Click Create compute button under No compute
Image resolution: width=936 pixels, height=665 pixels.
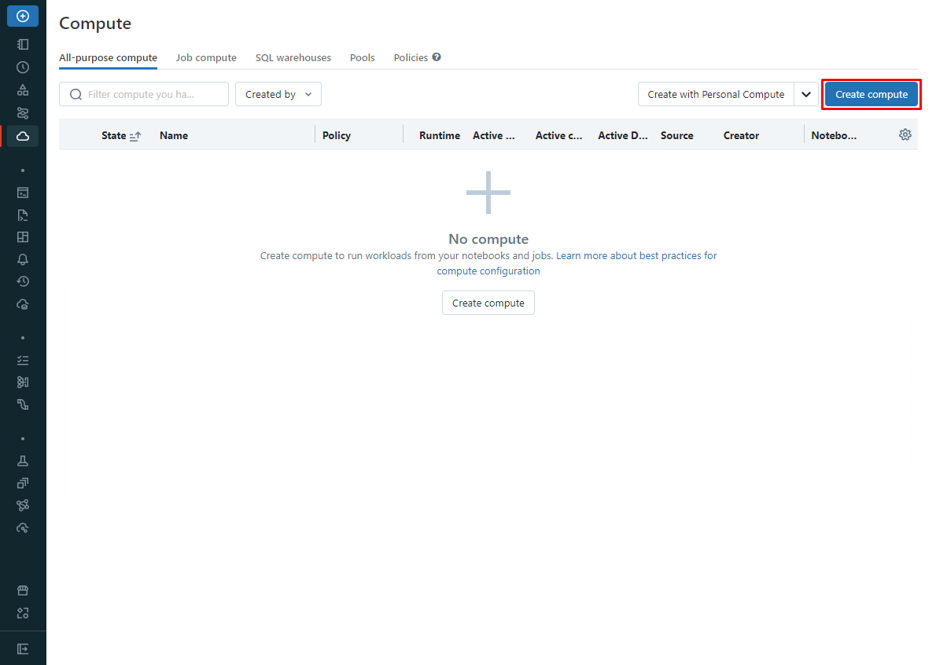click(x=488, y=303)
